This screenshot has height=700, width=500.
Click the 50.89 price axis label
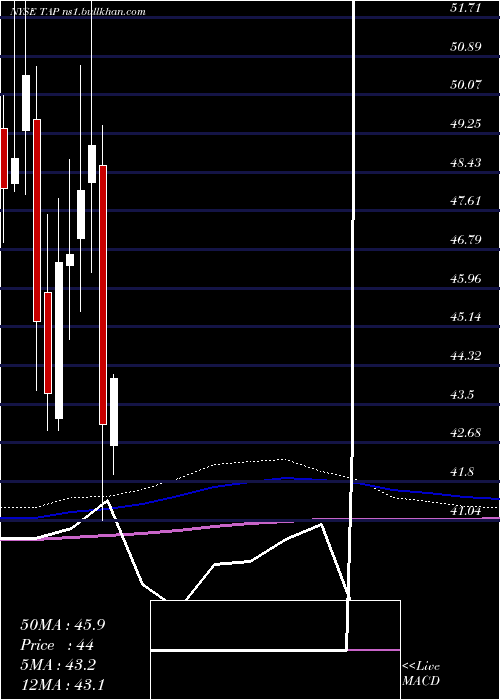click(466, 46)
